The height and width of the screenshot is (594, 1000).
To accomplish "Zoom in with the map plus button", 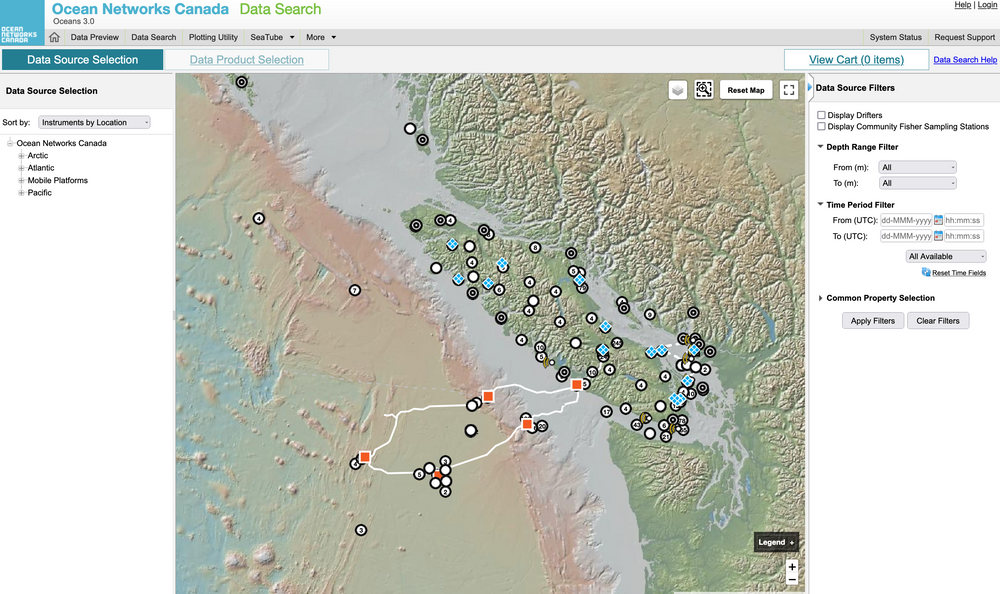I will point(792,566).
